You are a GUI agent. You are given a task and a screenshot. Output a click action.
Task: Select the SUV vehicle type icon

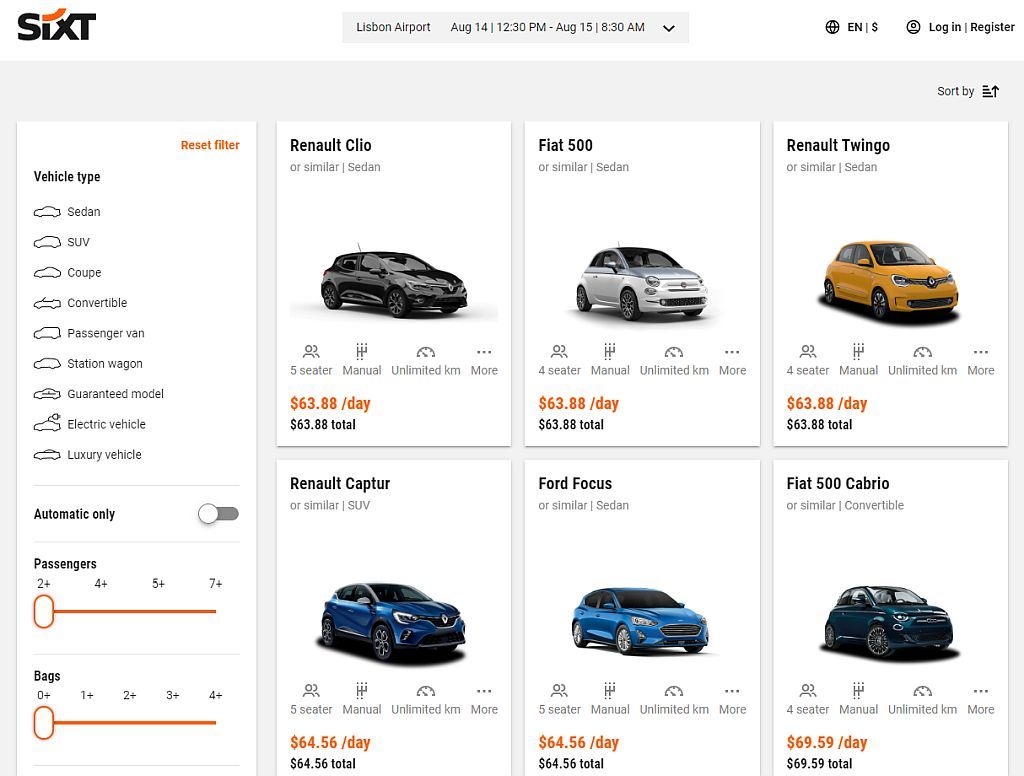pos(47,242)
